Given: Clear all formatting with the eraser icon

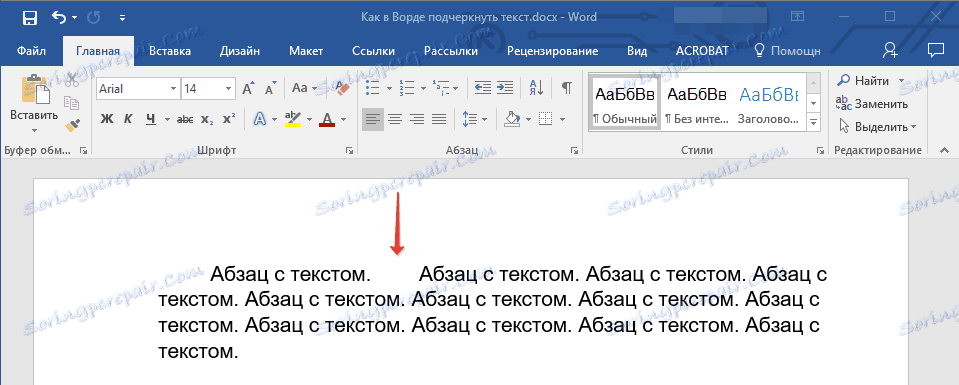Looking at the screenshot, I should tap(341, 88).
